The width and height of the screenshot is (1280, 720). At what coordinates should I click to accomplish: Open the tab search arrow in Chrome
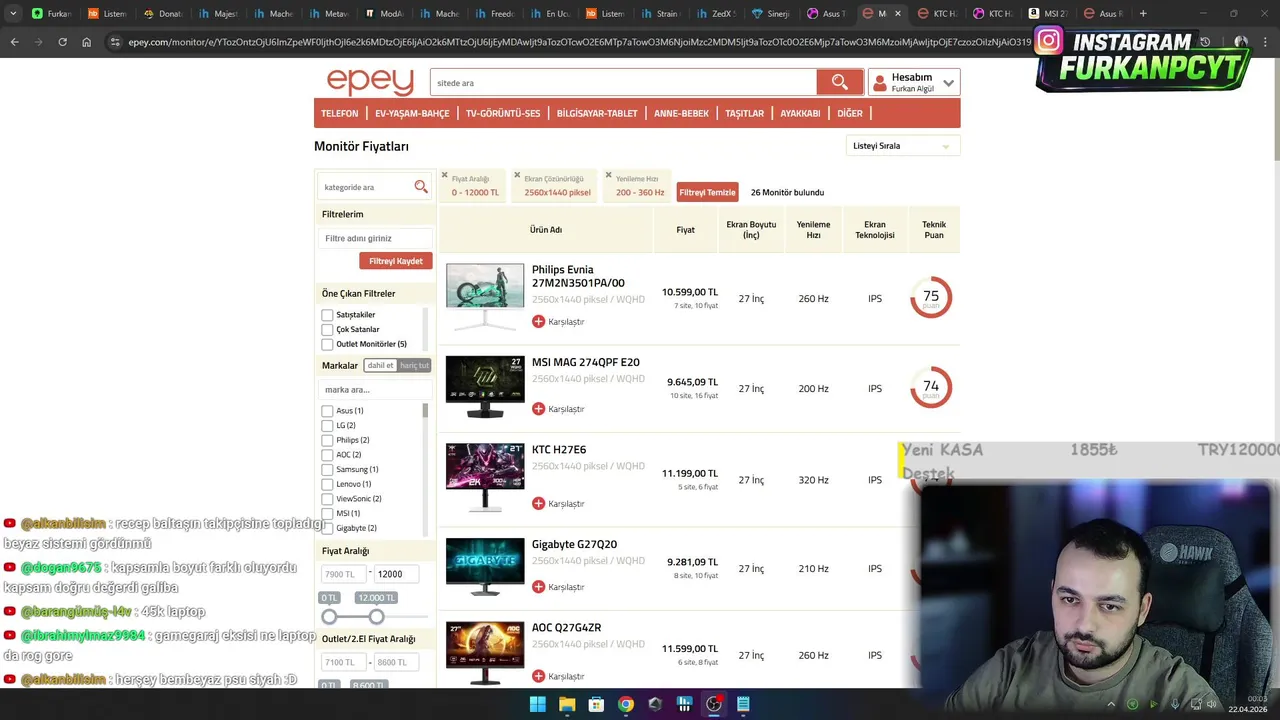[13, 14]
